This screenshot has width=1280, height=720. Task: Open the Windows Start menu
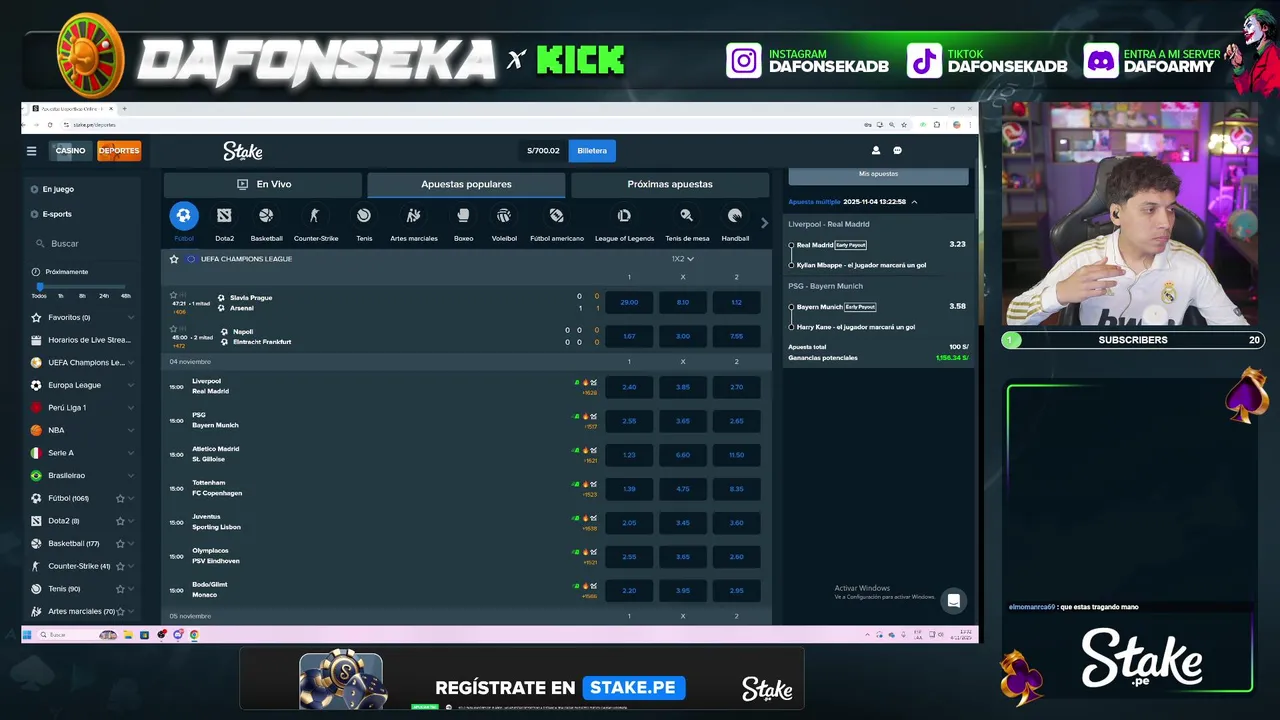click(27, 635)
